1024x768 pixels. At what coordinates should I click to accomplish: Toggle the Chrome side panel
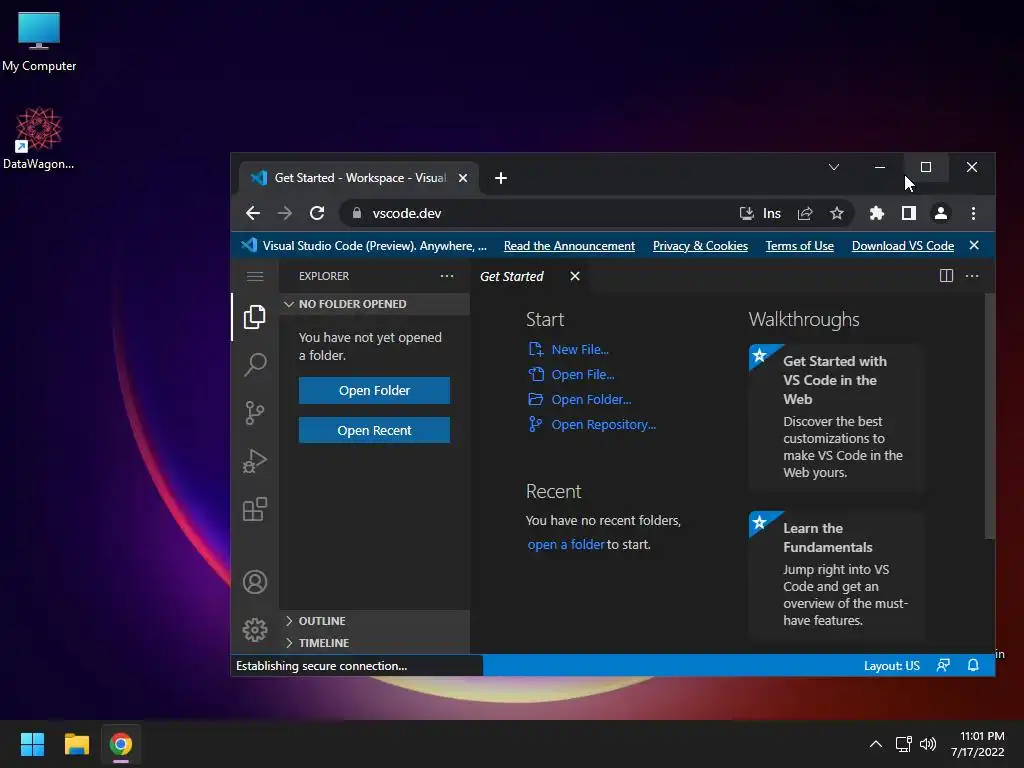[x=908, y=213]
